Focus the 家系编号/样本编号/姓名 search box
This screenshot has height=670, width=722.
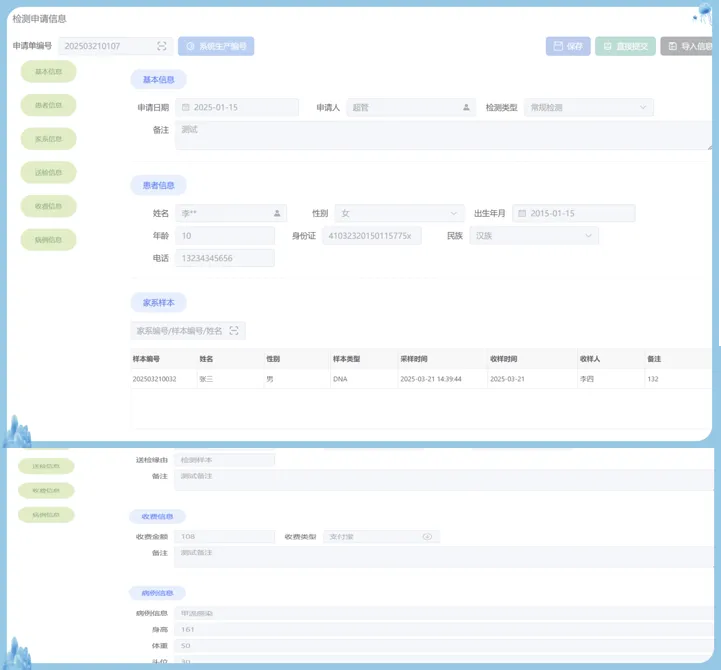[x=188, y=331]
